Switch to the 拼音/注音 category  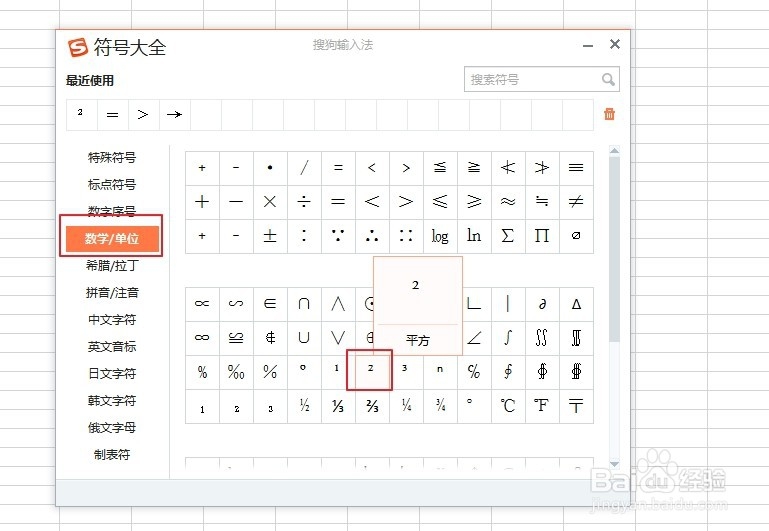[112, 293]
